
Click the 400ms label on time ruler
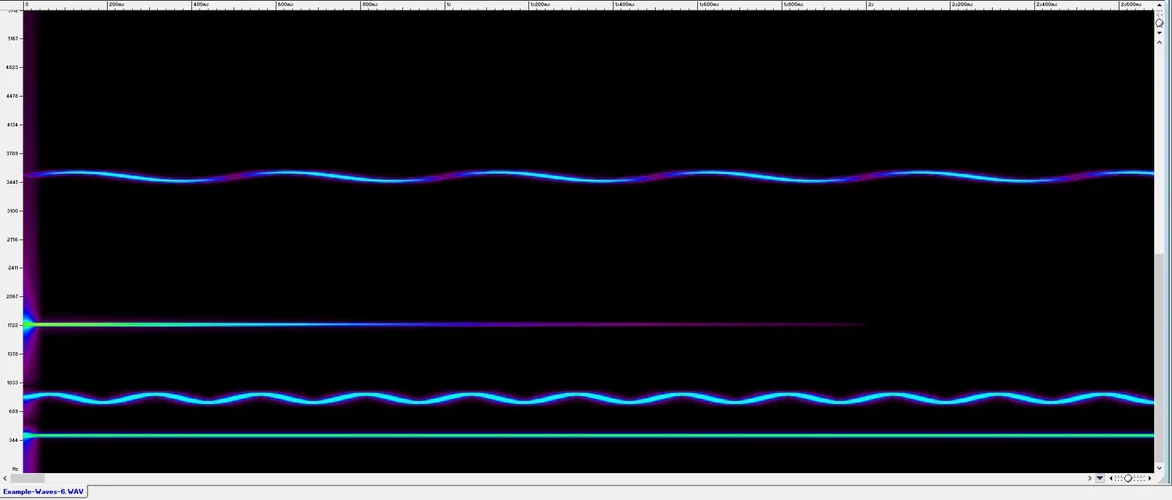(200, 4)
